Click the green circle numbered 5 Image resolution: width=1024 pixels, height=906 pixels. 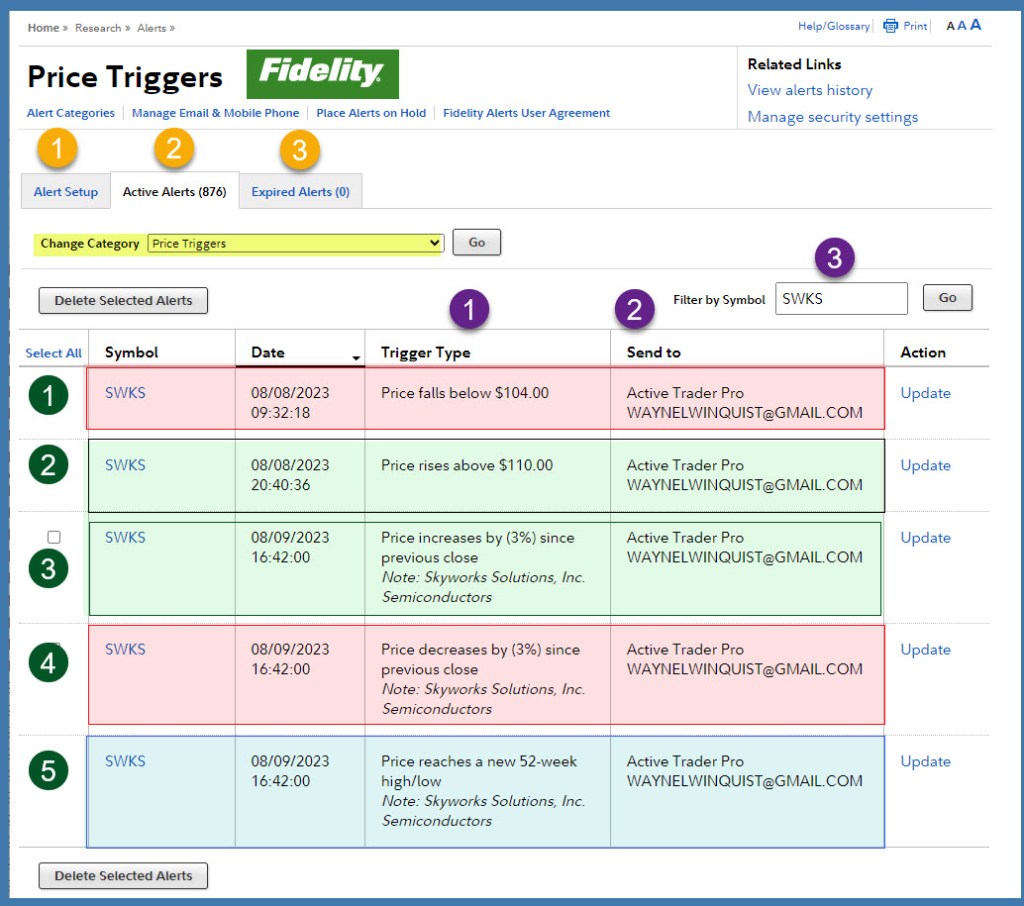[x=48, y=770]
